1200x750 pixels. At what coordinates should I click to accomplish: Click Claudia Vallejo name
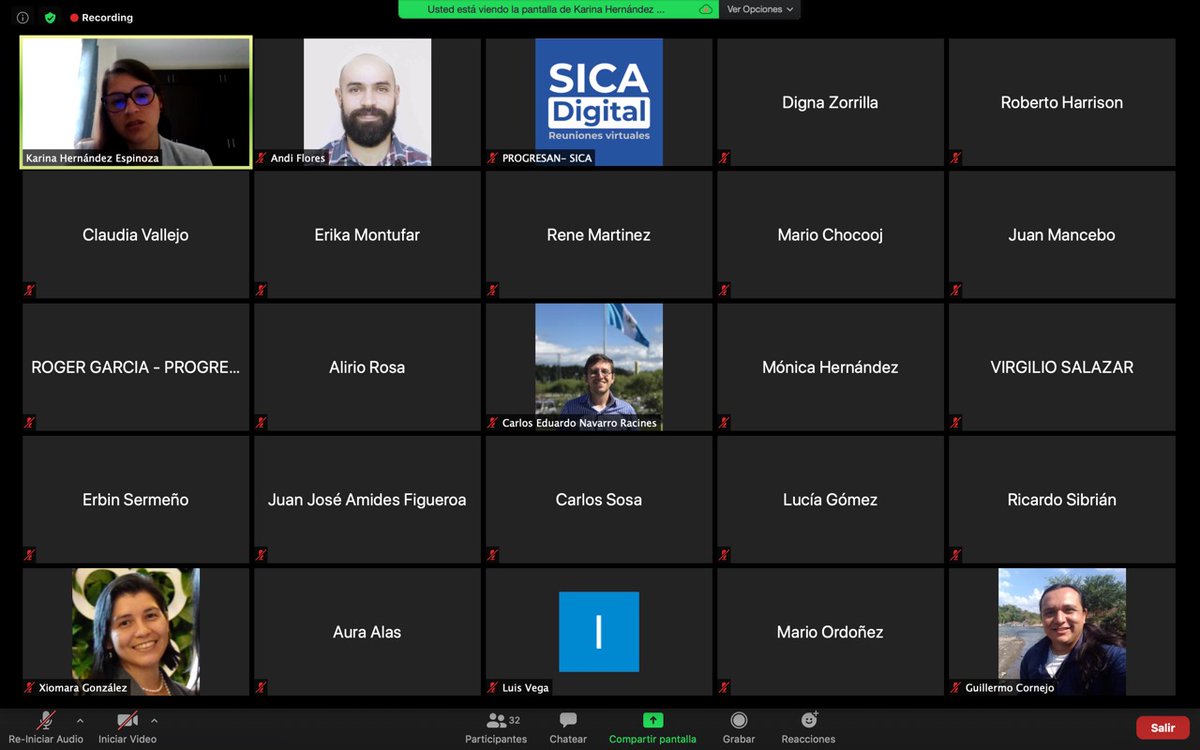pos(136,235)
